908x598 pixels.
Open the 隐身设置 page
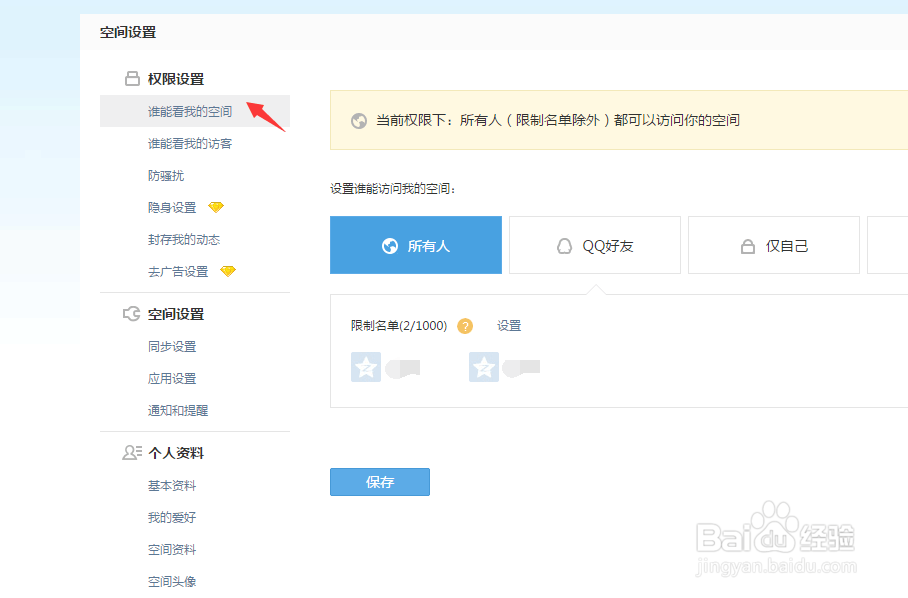coord(172,207)
